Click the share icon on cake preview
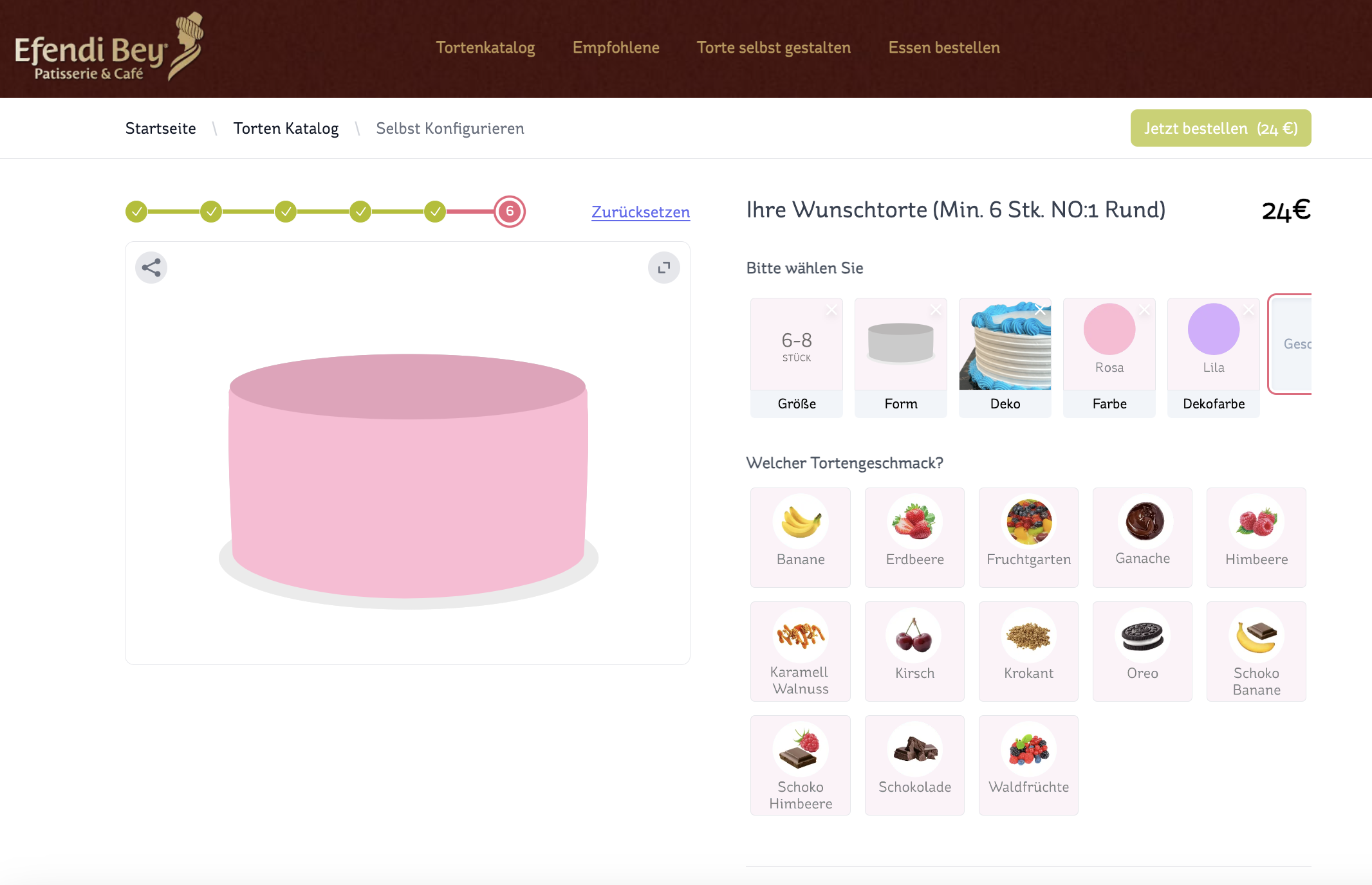 pyautogui.click(x=151, y=268)
